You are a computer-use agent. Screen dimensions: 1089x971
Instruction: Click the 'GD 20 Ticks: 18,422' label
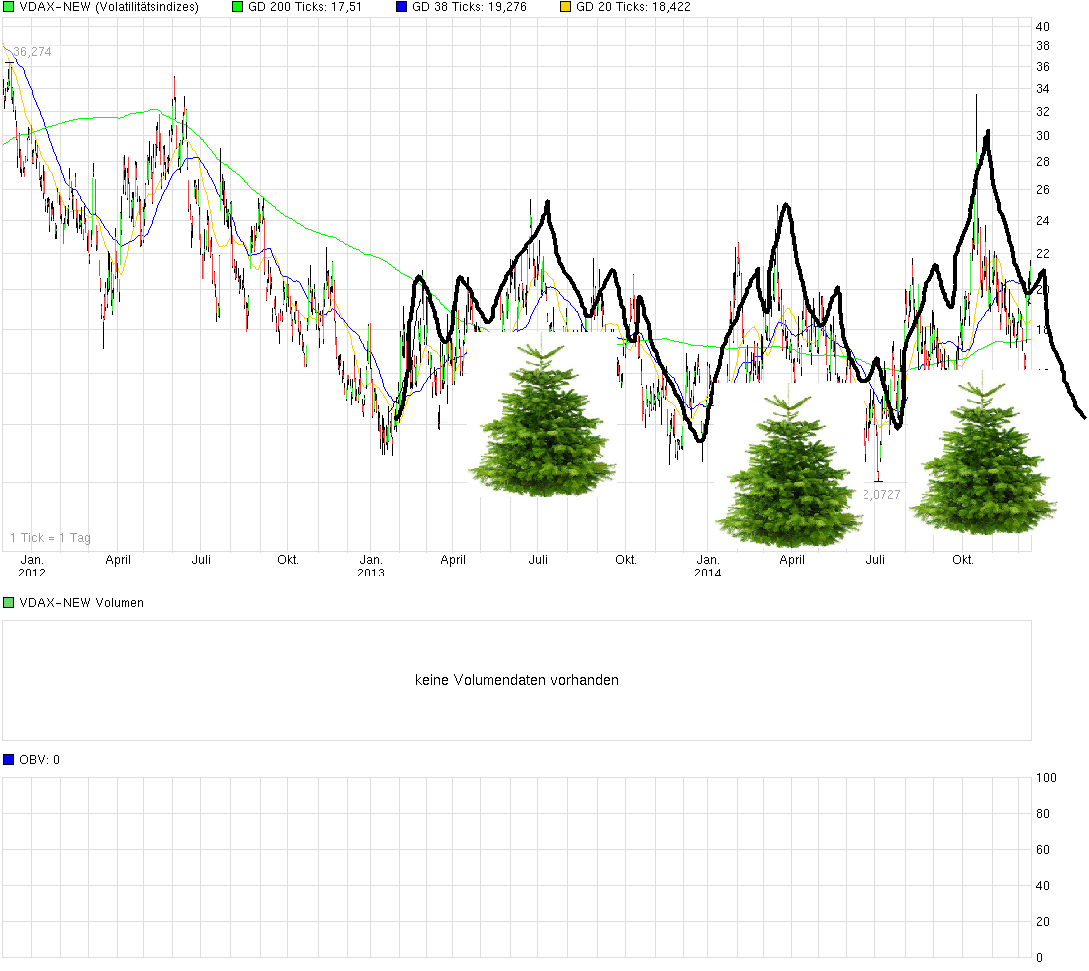pos(633,7)
